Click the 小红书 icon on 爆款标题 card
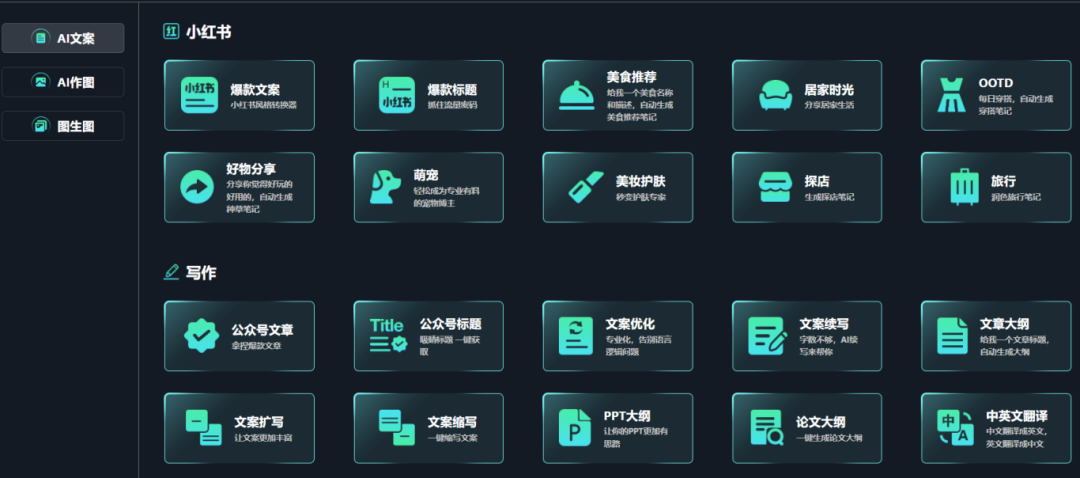The width and height of the screenshot is (1080, 478). 397,96
